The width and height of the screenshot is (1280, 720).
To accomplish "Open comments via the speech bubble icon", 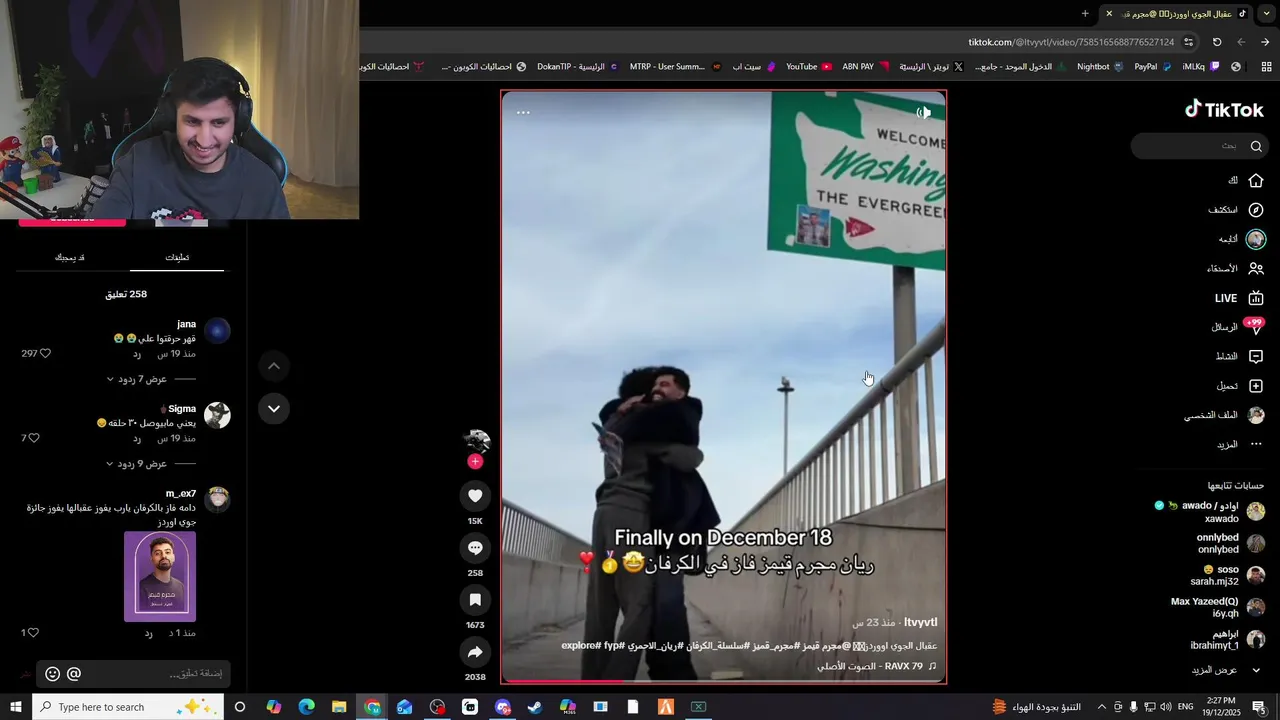I will tap(475, 548).
